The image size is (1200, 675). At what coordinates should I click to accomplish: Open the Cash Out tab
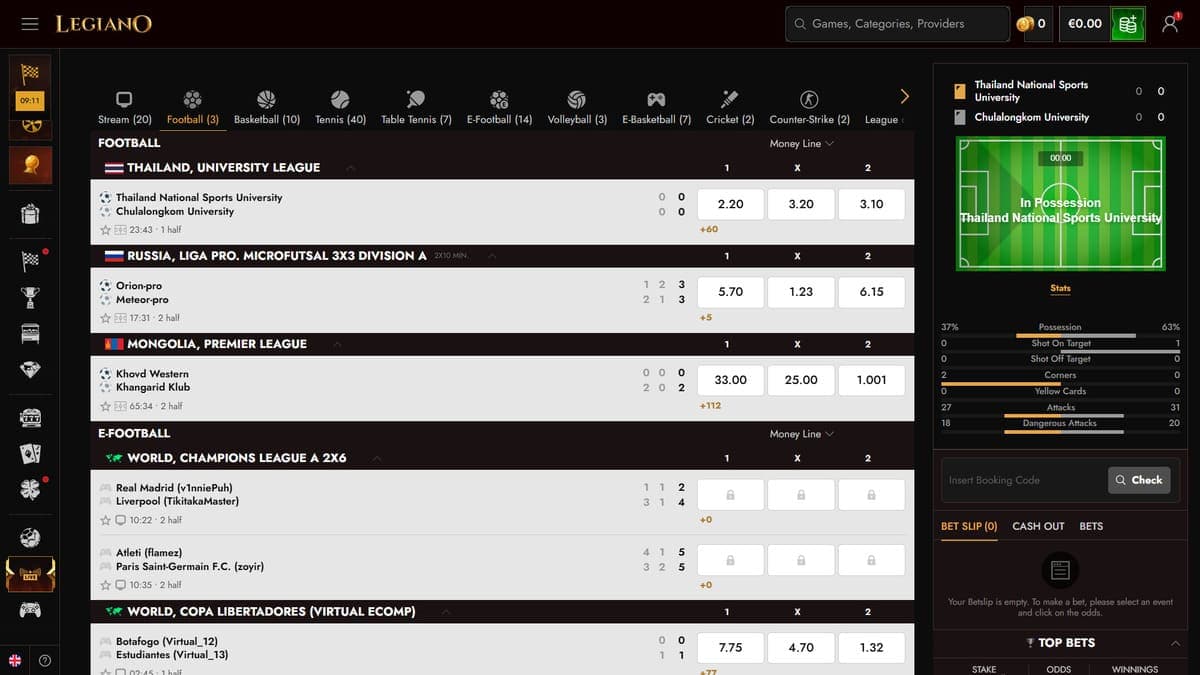point(1038,526)
